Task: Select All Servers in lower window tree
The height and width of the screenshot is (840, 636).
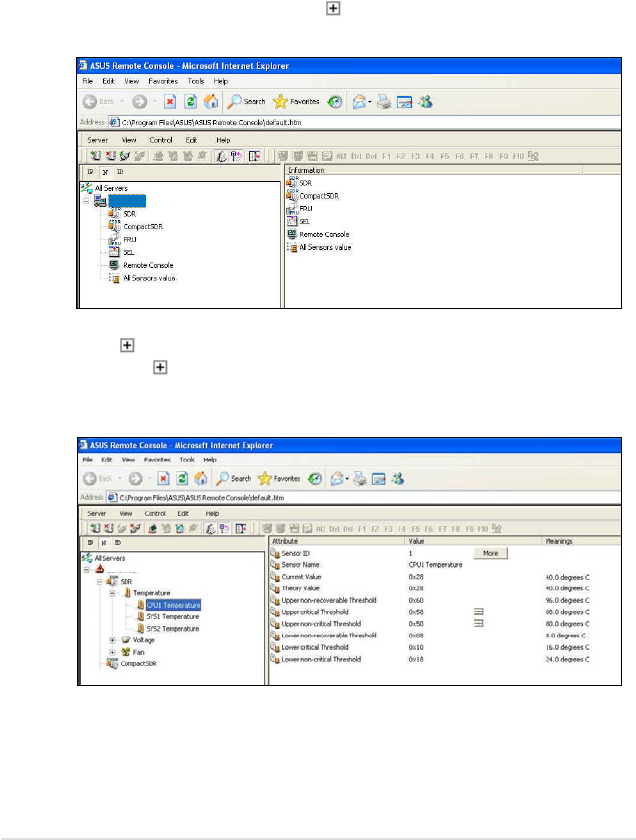Action: [x=110, y=558]
